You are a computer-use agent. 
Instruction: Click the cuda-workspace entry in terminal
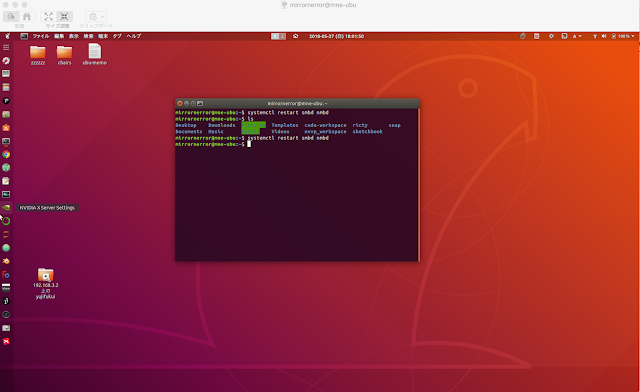tap(325, 125)
